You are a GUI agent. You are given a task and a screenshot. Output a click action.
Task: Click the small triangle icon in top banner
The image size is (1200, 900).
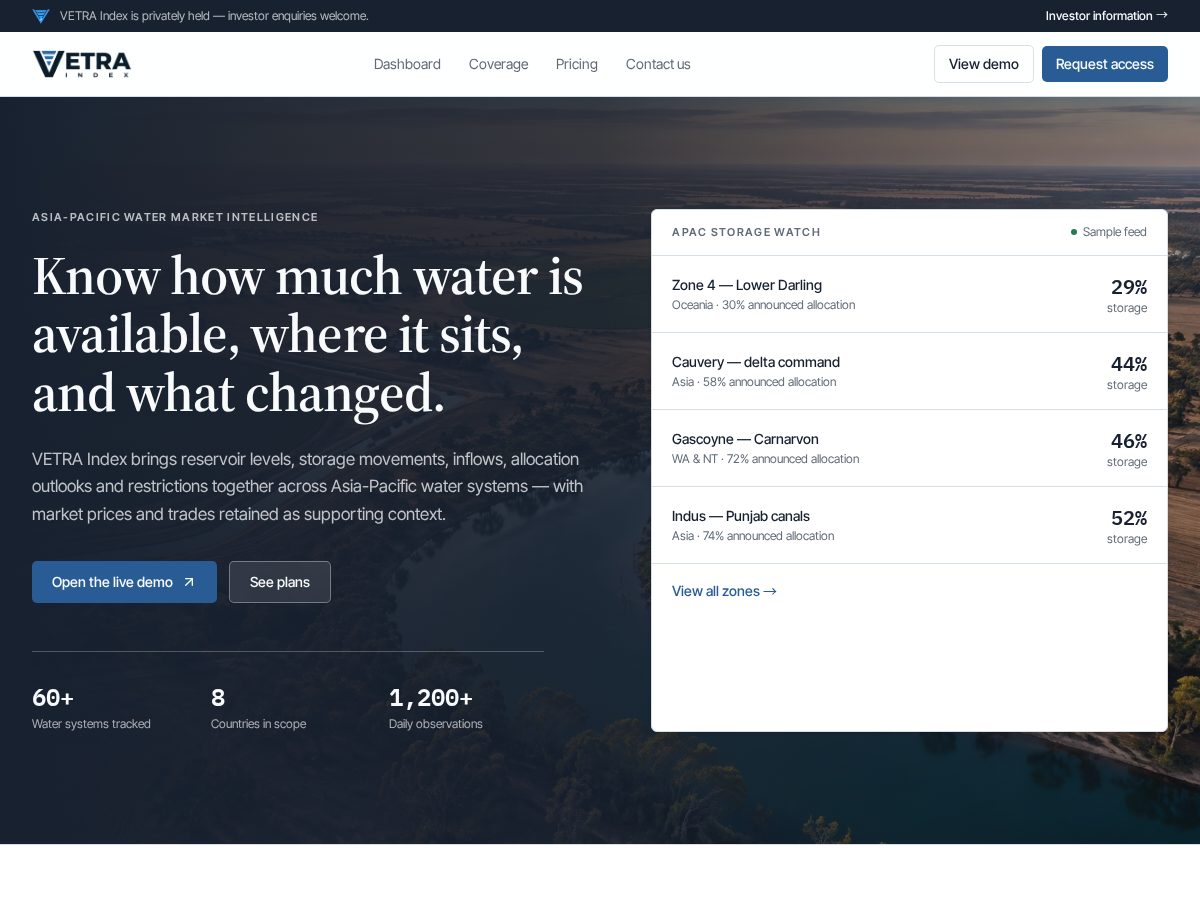click(41, 16)
